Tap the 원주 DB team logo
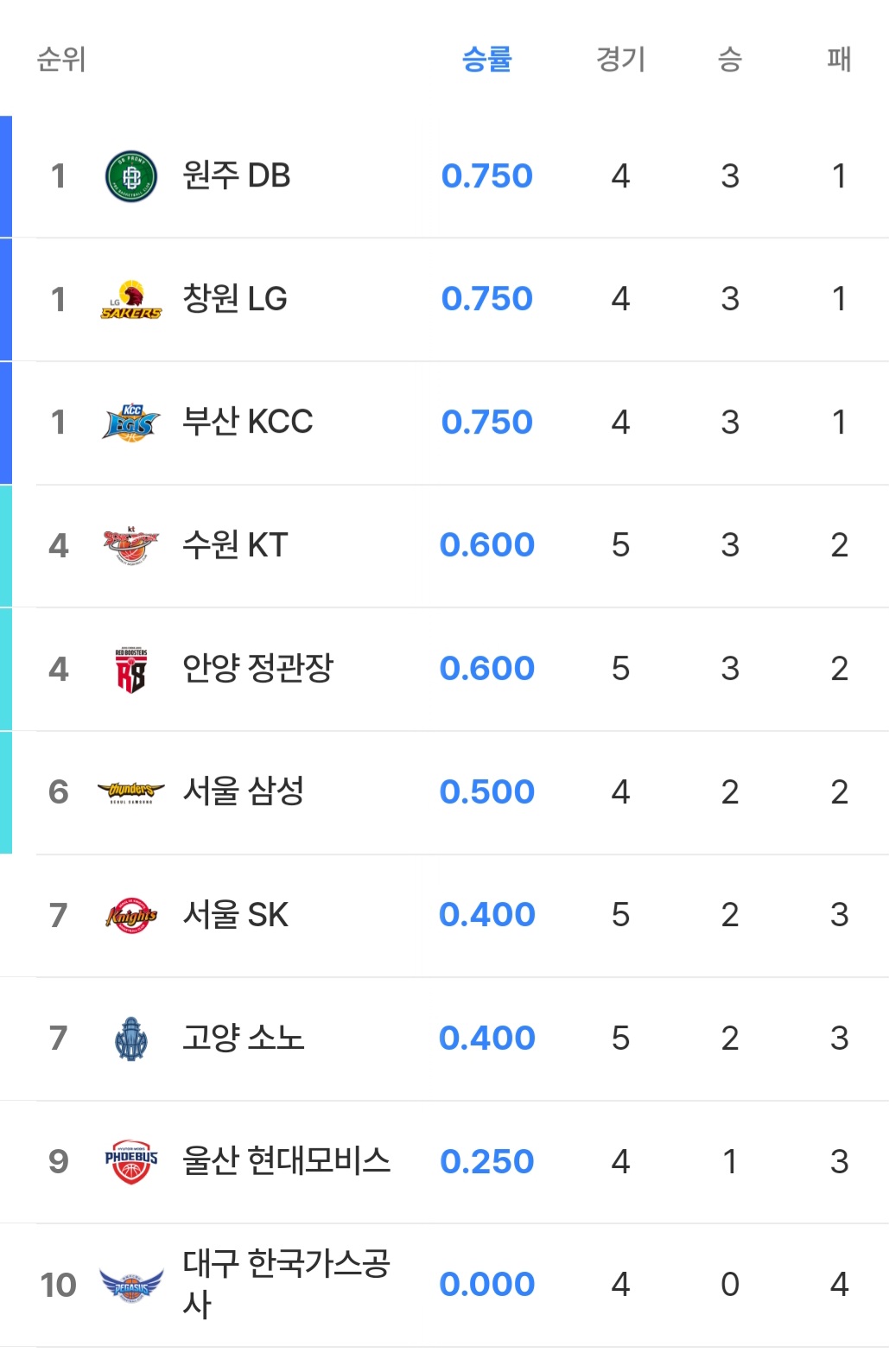889x1372 pixels. pos(131,176)
